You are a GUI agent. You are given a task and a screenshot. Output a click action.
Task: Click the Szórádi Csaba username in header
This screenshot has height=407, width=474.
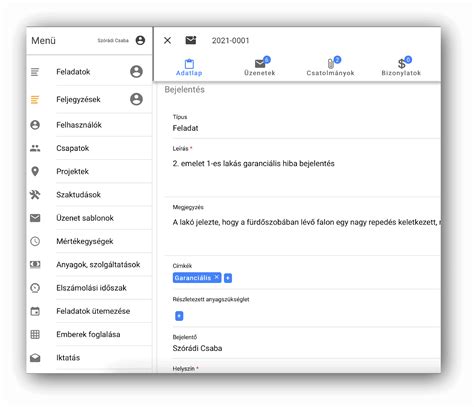tap(113, 40)
